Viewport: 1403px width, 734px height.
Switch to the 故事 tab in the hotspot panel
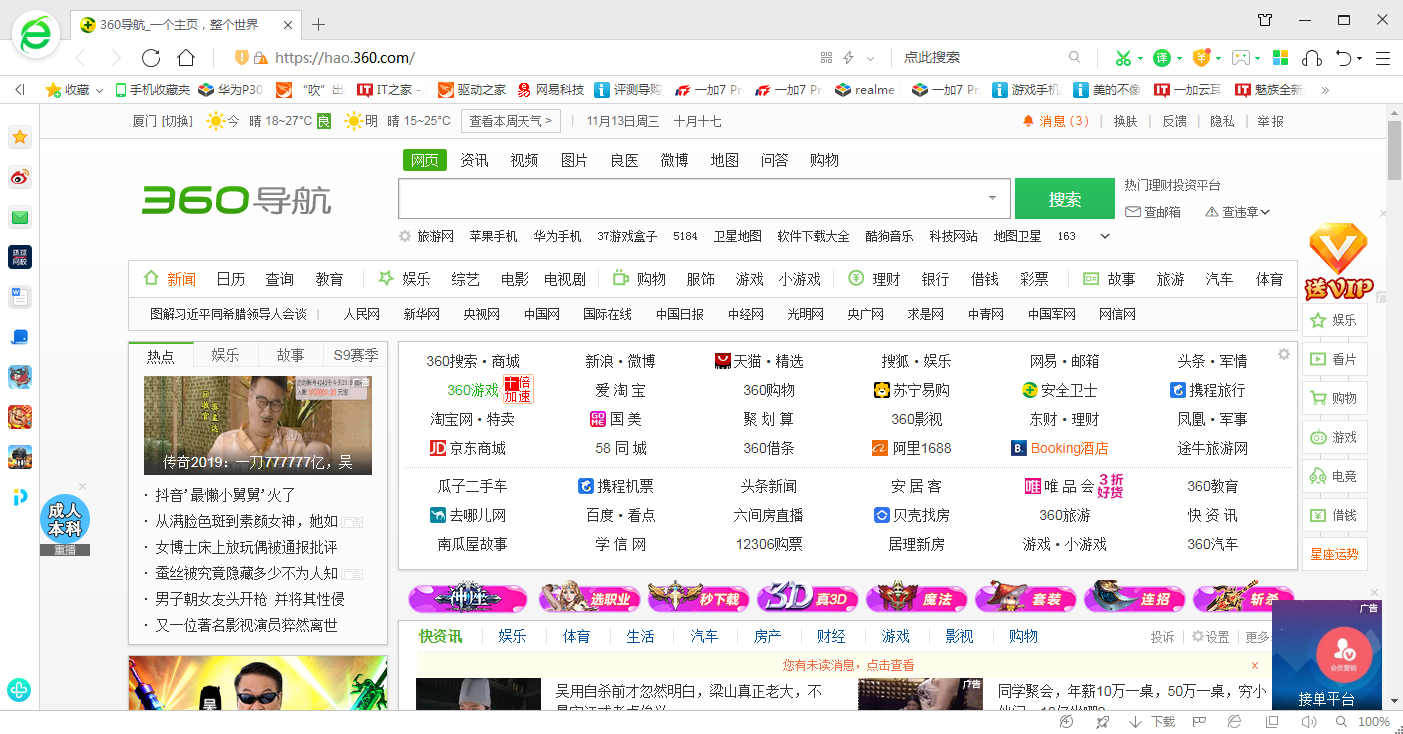pos(290,355)
